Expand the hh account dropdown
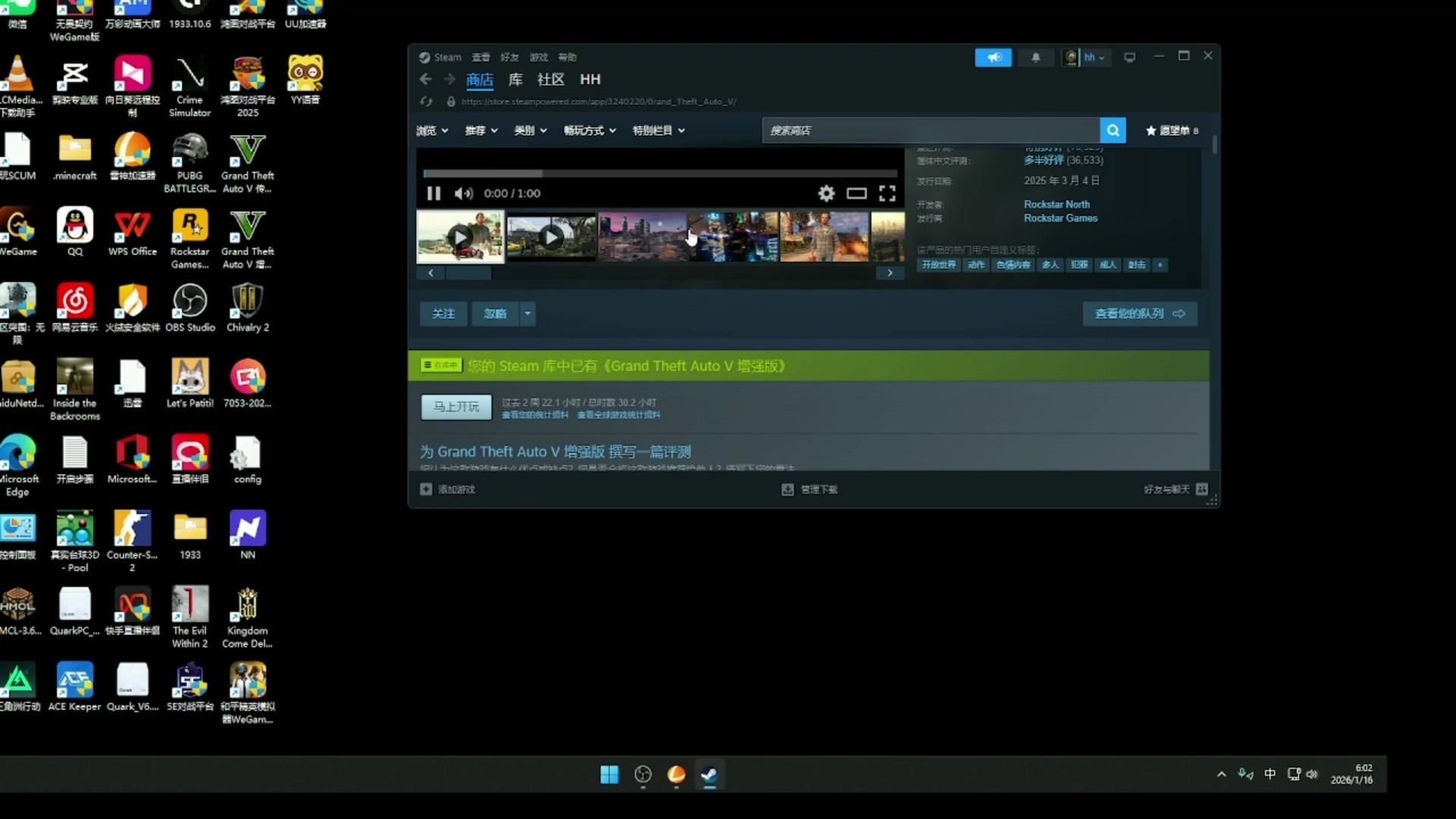Viewport: 1456px width, 819px height. [x=1094, y=58]
